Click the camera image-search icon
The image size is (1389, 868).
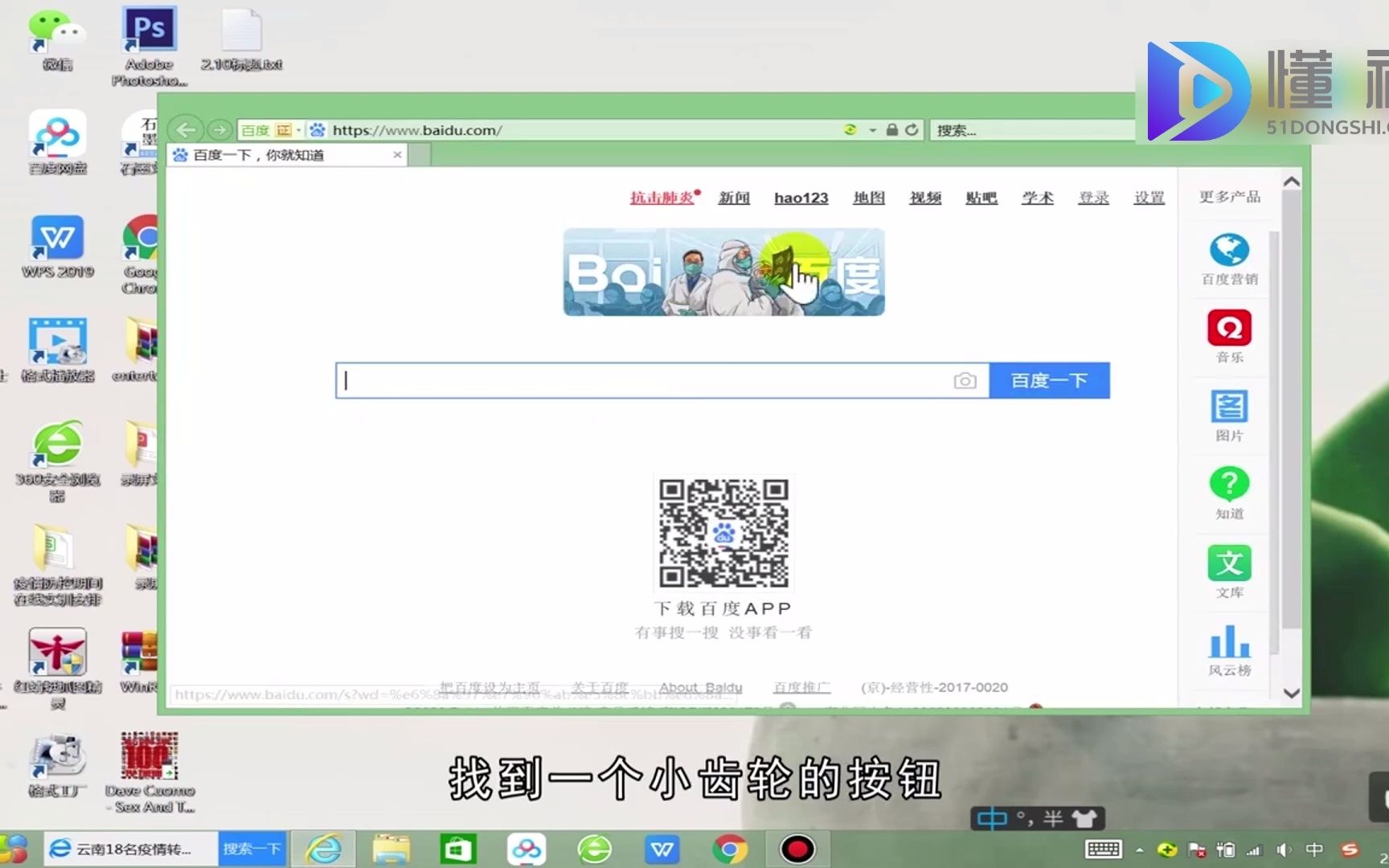tap(965, 380)
